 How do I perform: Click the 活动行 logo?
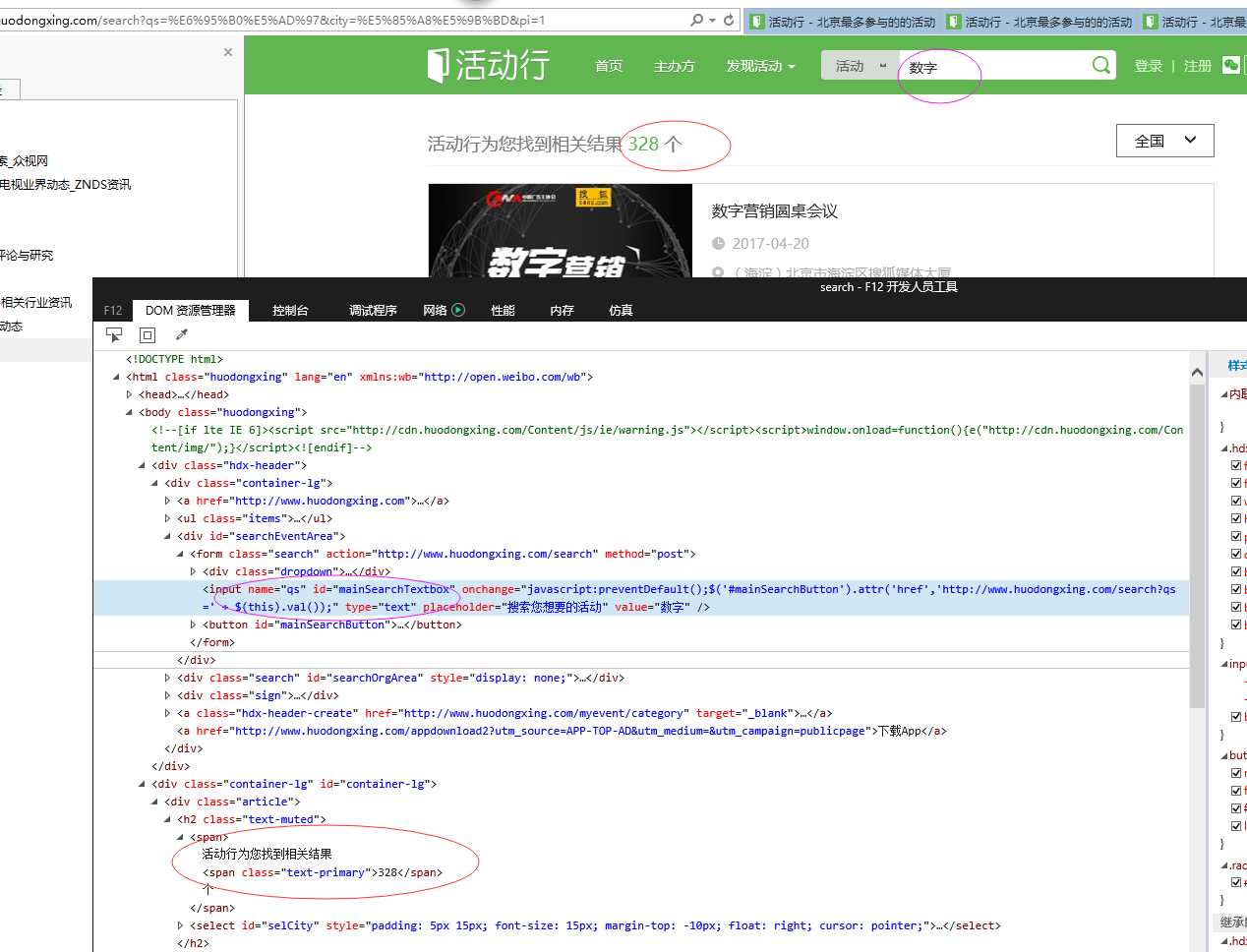tap(489, 65)
